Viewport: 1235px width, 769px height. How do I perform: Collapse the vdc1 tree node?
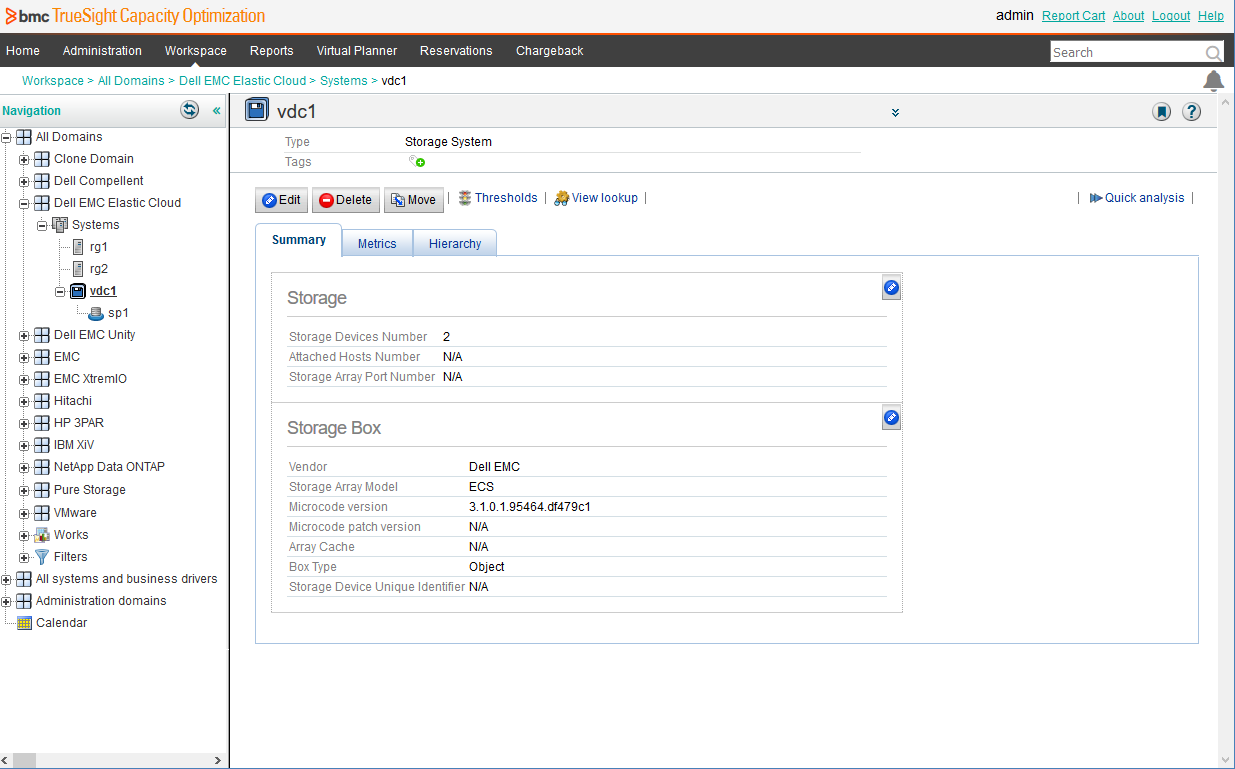[x=60, y=292]
